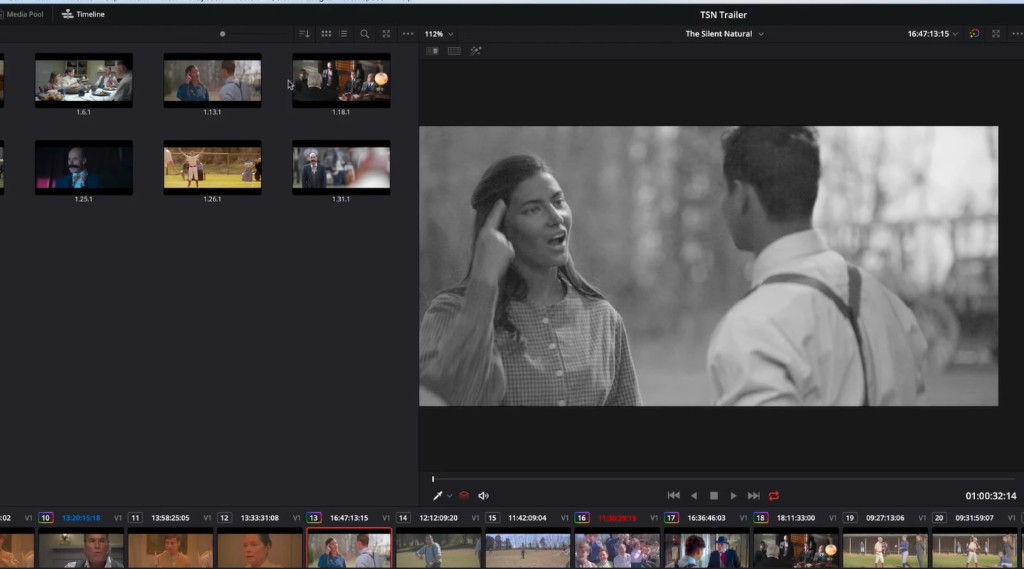Viewport: 1024px width, 569px height.
Task: Click the magic wand viewer icon
Action: [x=475, y=51]
